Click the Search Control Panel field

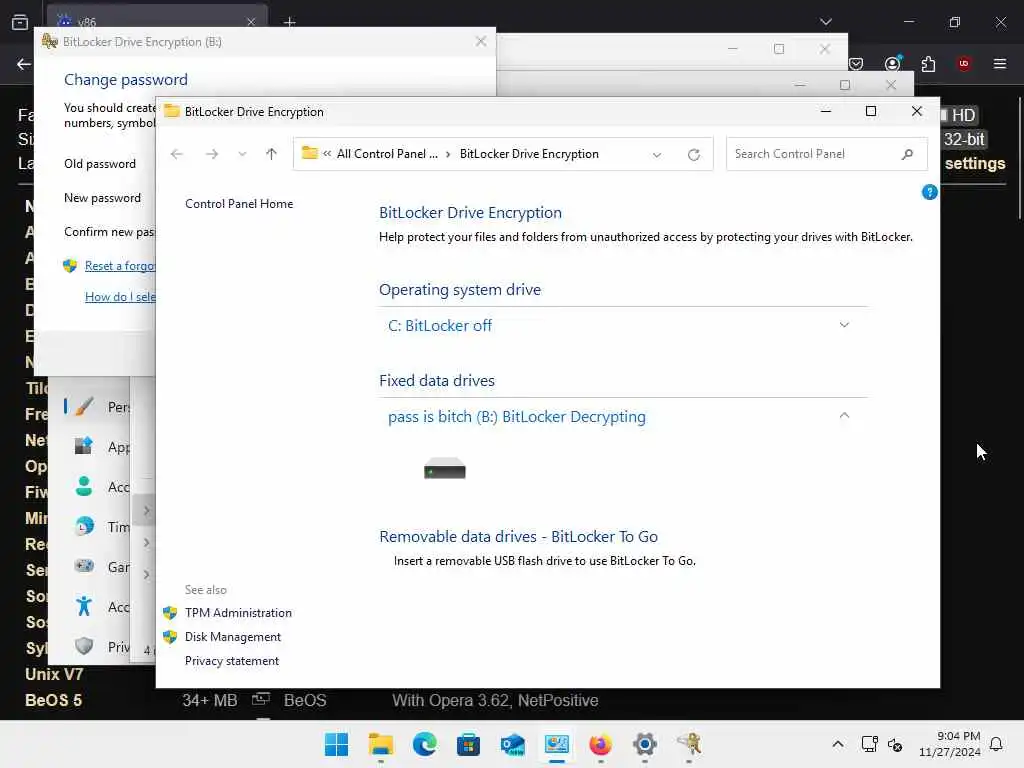pos(826,154)
